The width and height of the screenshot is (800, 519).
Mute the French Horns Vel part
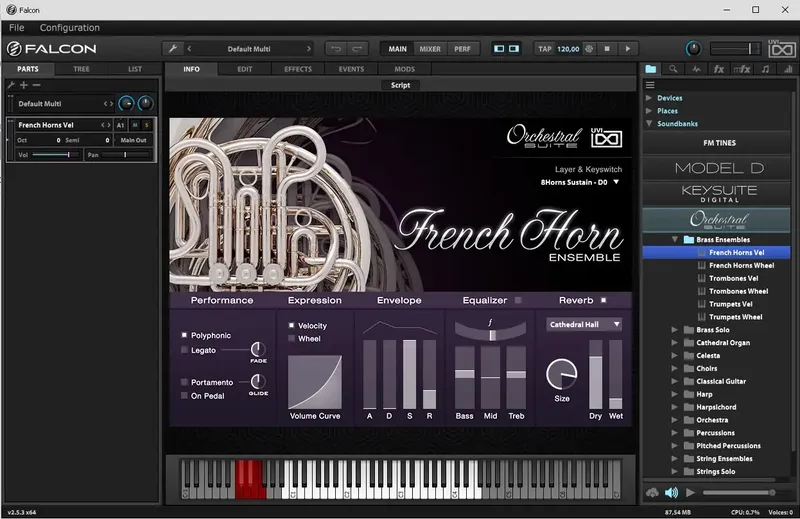[x=135, y=125]
